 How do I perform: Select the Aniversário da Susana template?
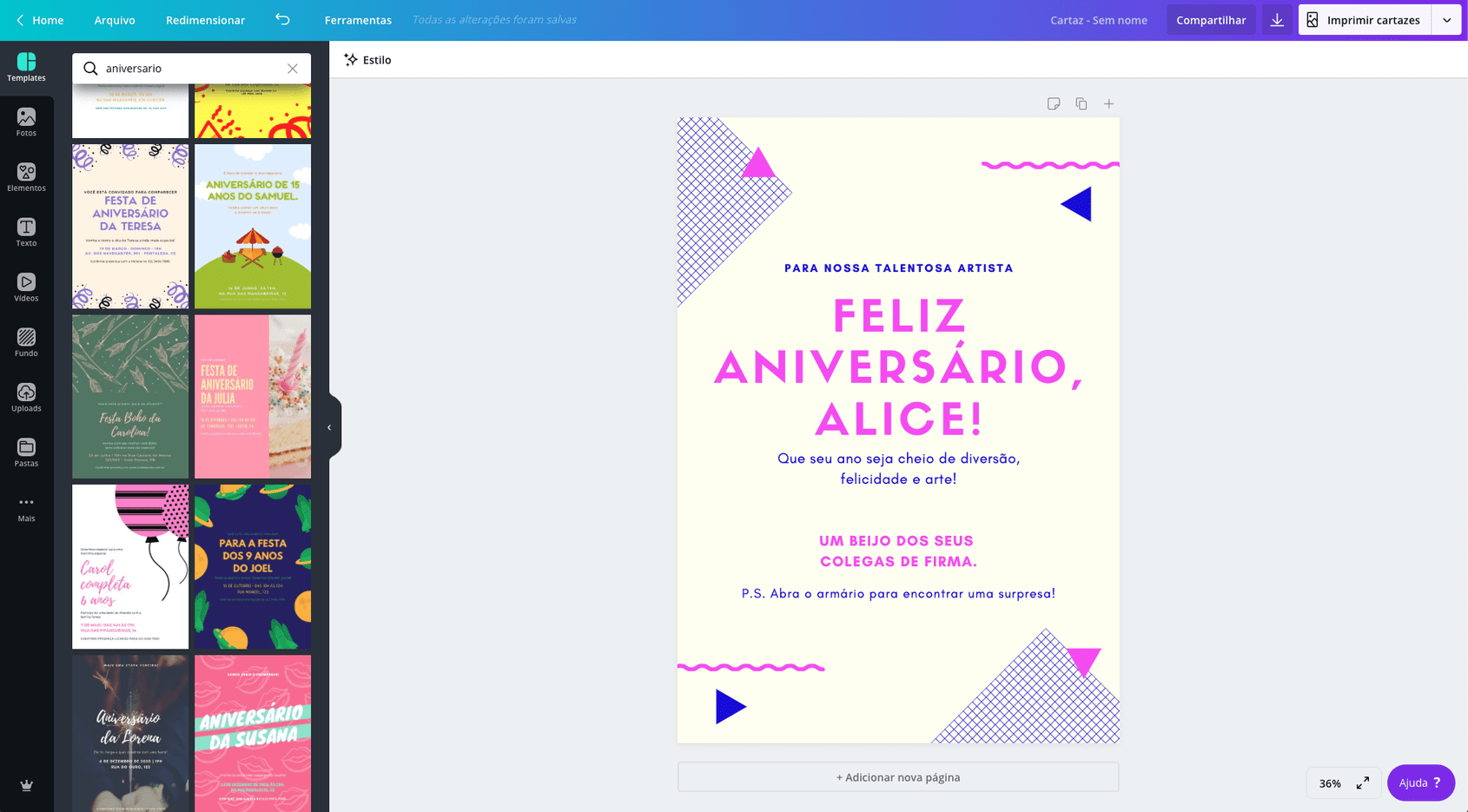[x=253, y=733]
